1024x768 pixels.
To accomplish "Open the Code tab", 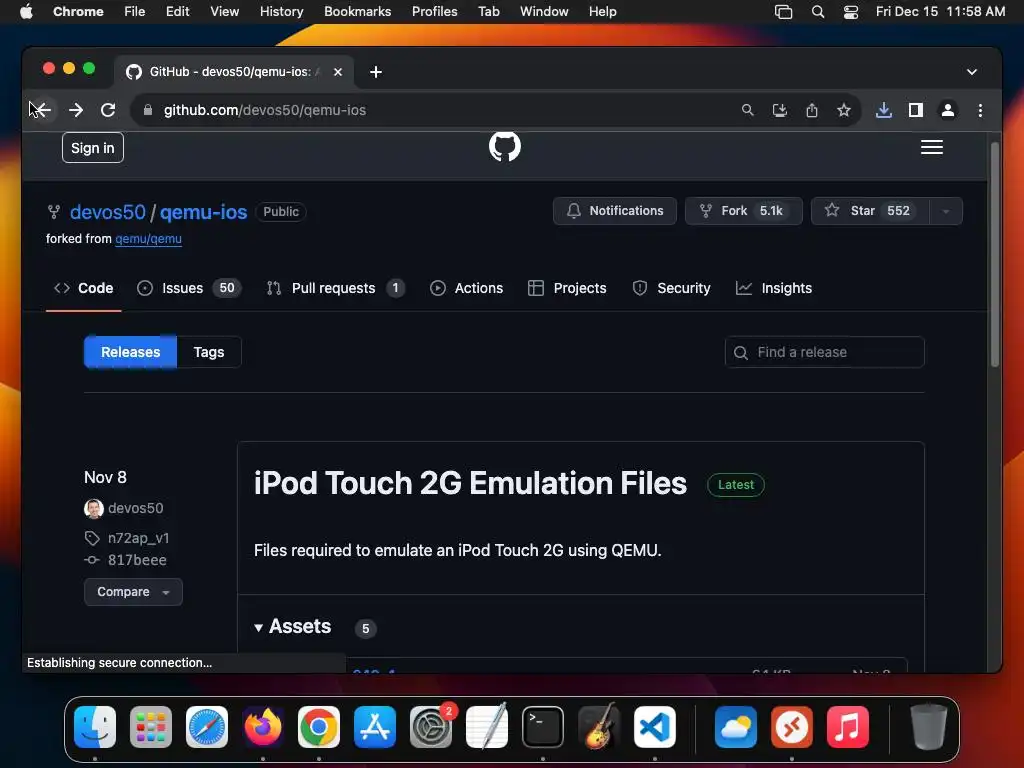I will pos(84,288).
